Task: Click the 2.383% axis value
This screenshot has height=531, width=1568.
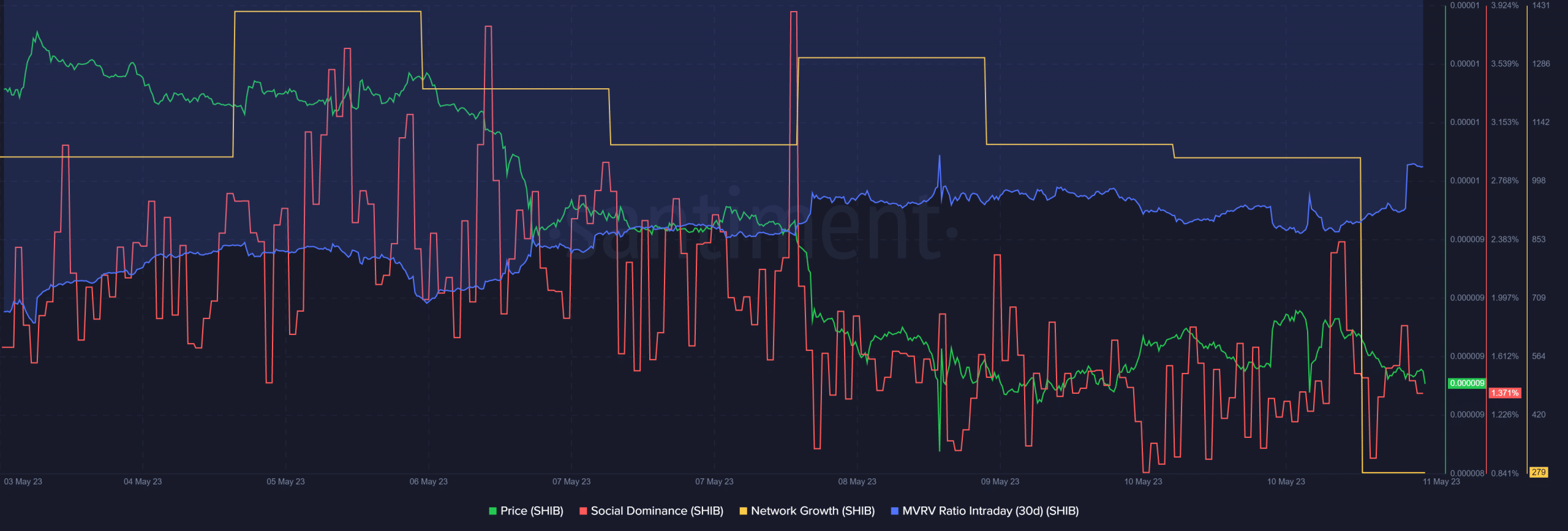Action: click(1505, 239)
